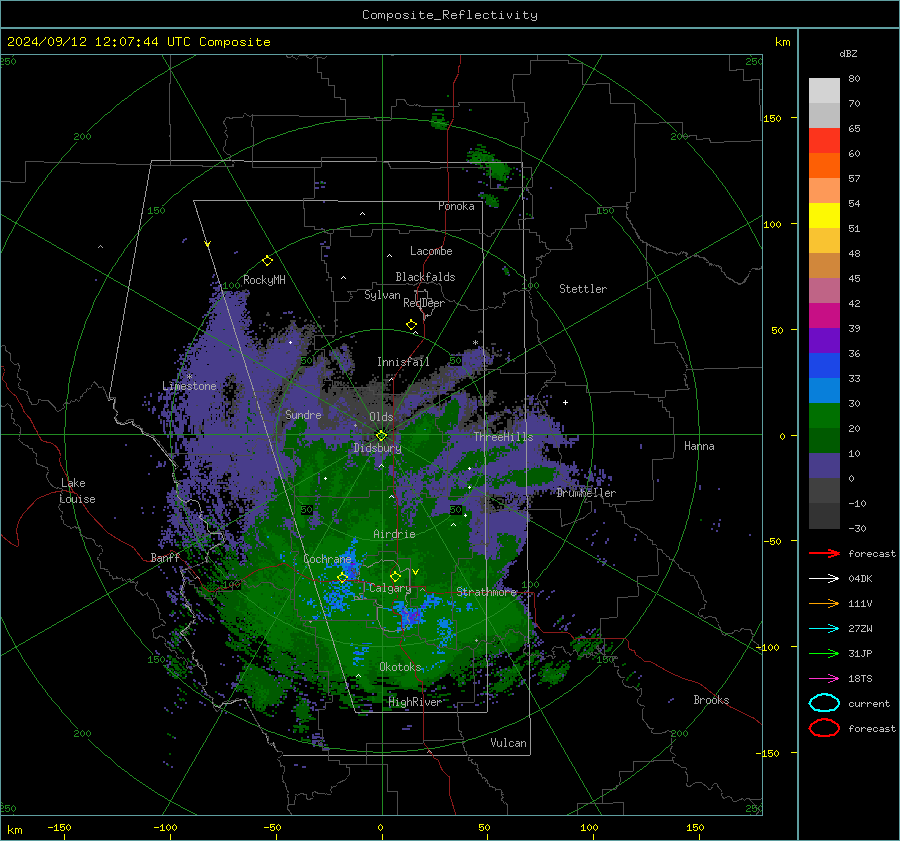Click the ThreeHills city label
This screenshot has width=900, height=841.
(503, 437)
